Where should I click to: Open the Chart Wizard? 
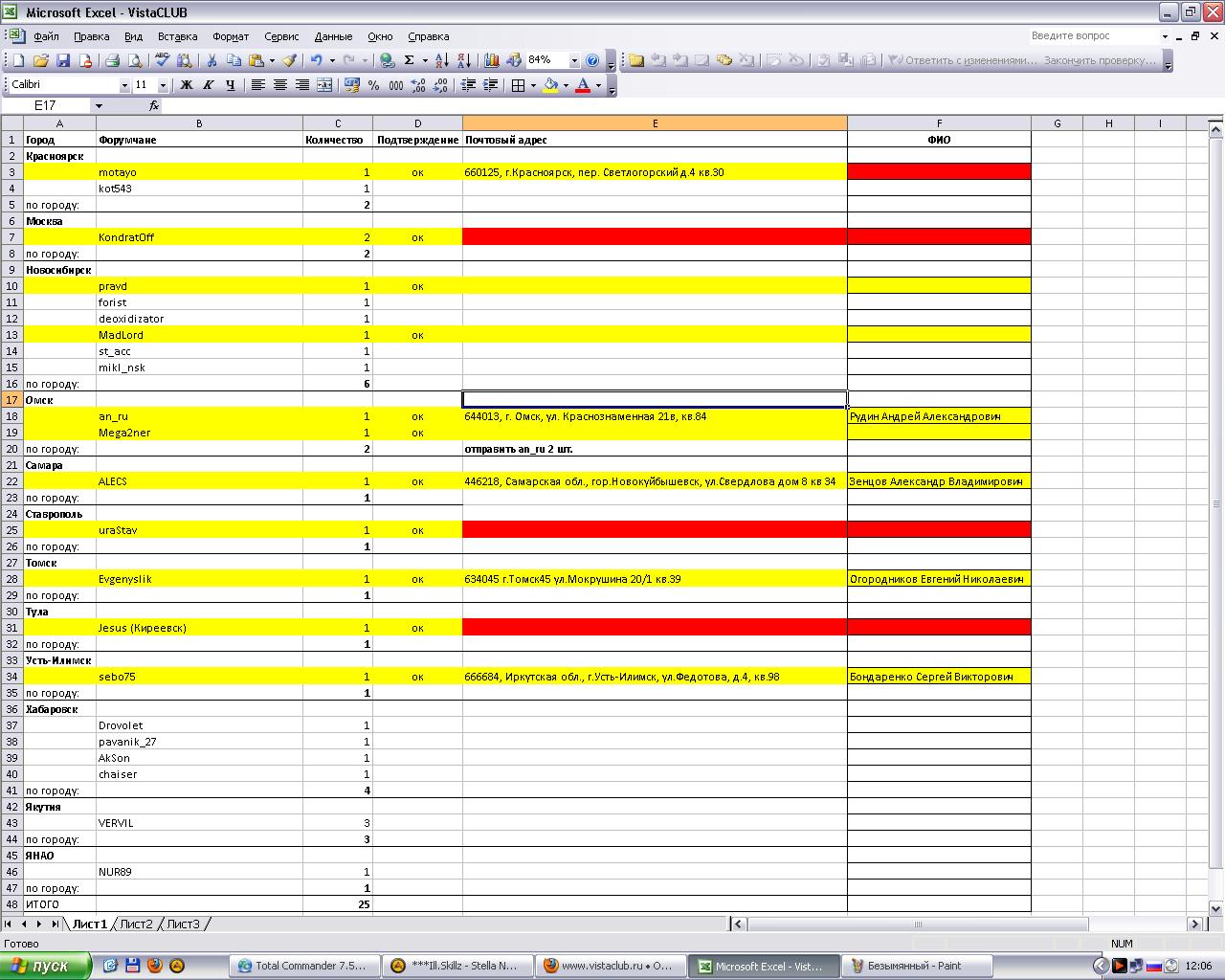(x=492, y=60)
